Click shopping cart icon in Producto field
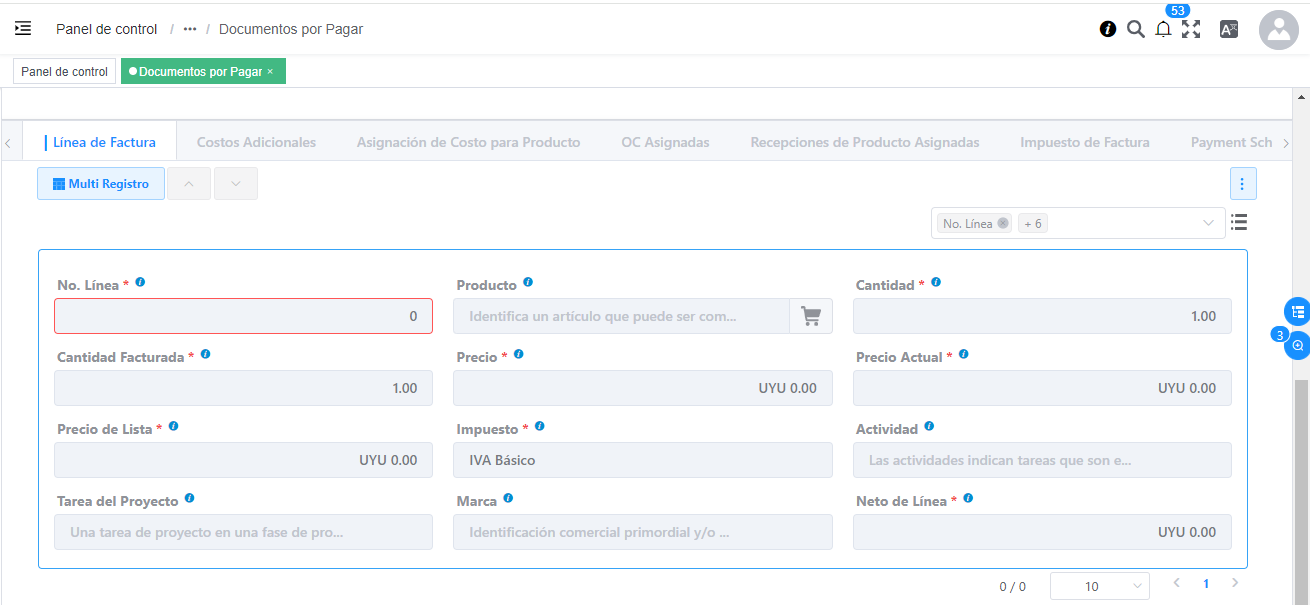Screen dimensions: 1310x605 pos(811,316)
